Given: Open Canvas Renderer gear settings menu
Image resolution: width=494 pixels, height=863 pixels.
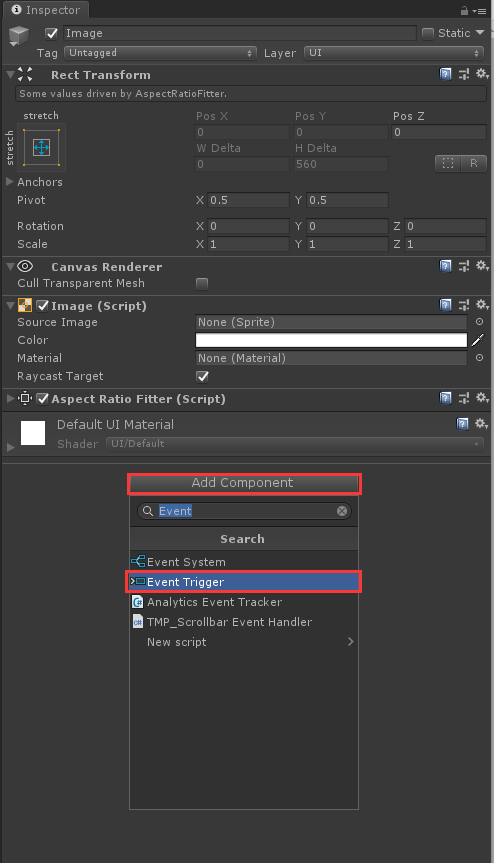Looking at the screenshot, I should point(482,266).
